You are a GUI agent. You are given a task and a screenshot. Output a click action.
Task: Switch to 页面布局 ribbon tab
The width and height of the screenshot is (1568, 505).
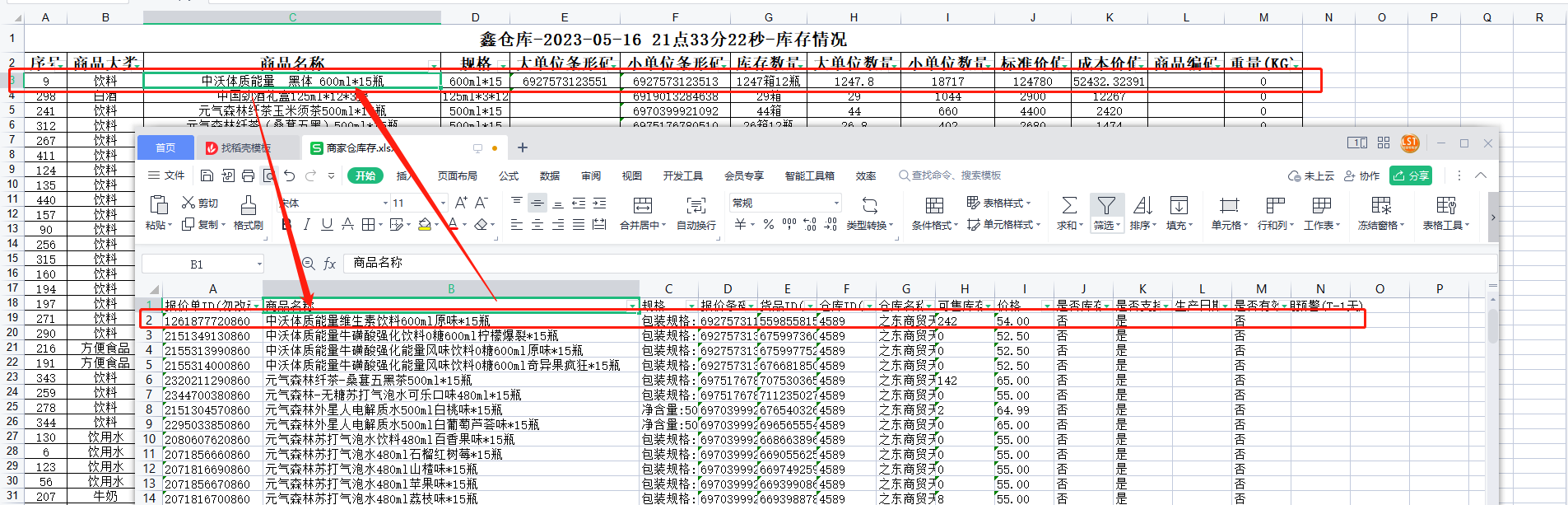[458, 175]
